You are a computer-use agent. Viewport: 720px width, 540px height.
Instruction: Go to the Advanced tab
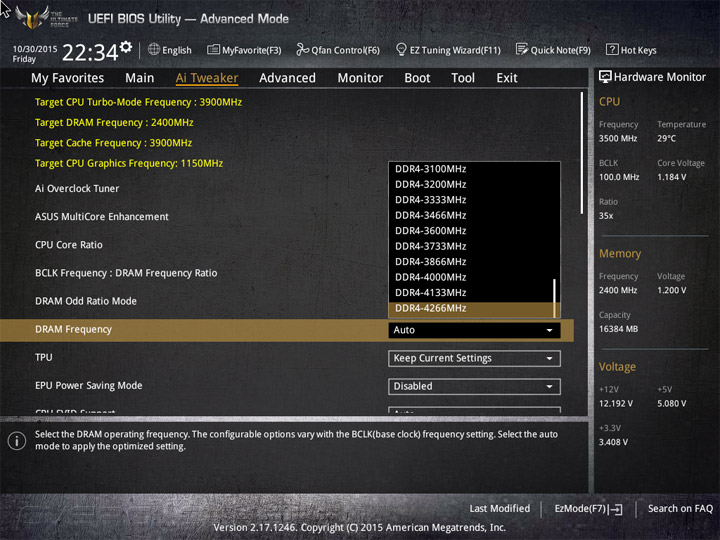click(287, 78)
